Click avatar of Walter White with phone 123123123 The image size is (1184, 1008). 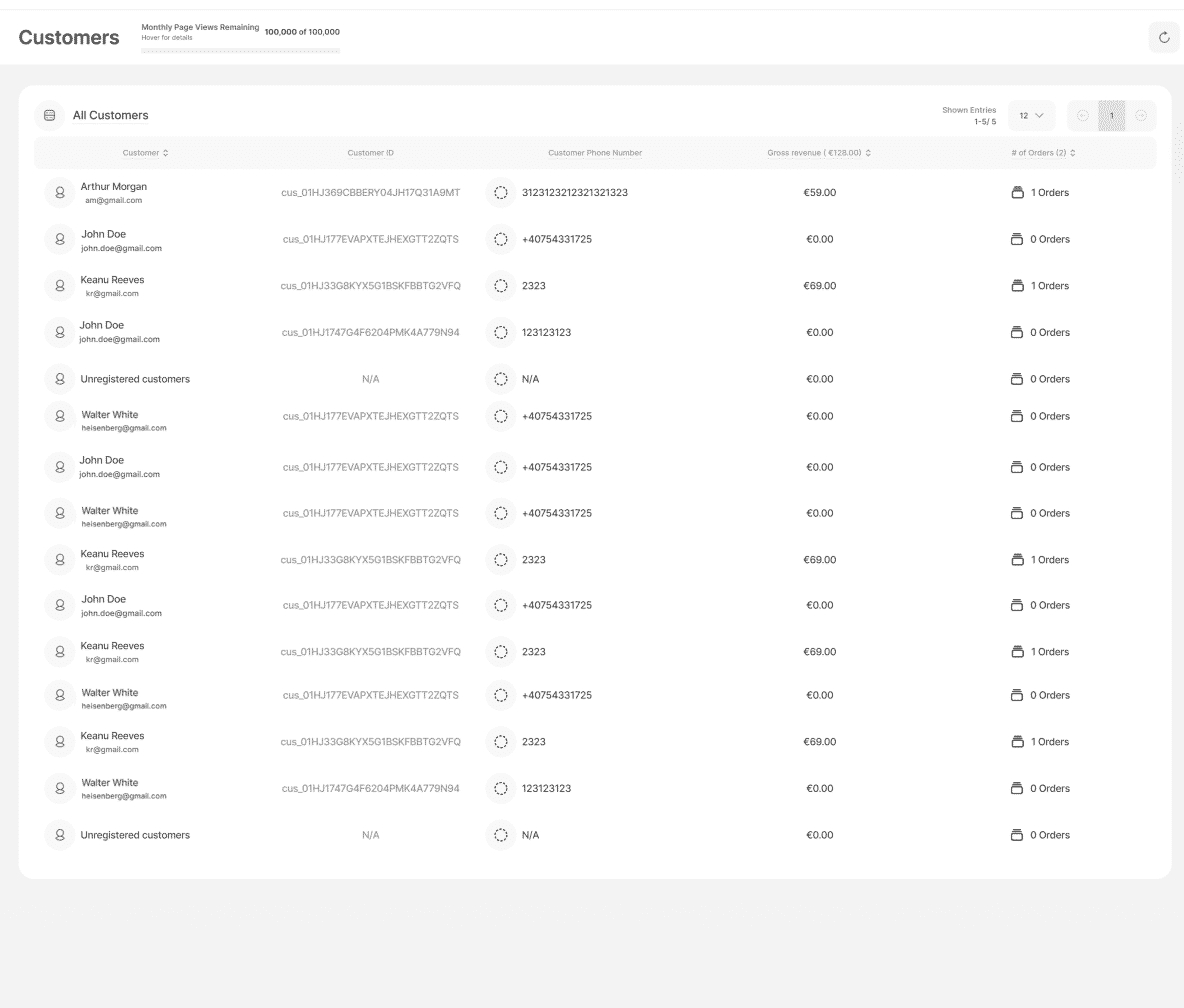click(x=60, y=788)
